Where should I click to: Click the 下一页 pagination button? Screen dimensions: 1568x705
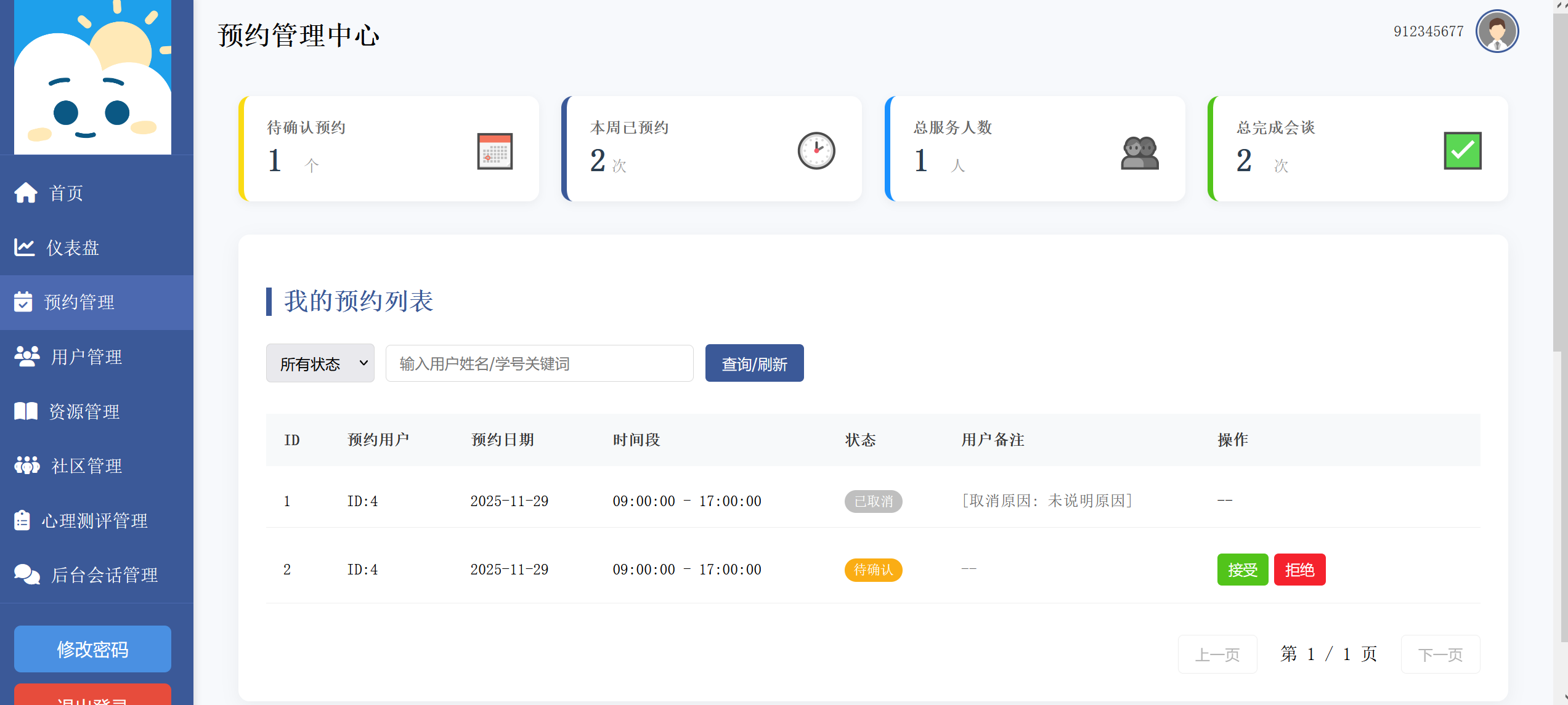[1440, 654]
